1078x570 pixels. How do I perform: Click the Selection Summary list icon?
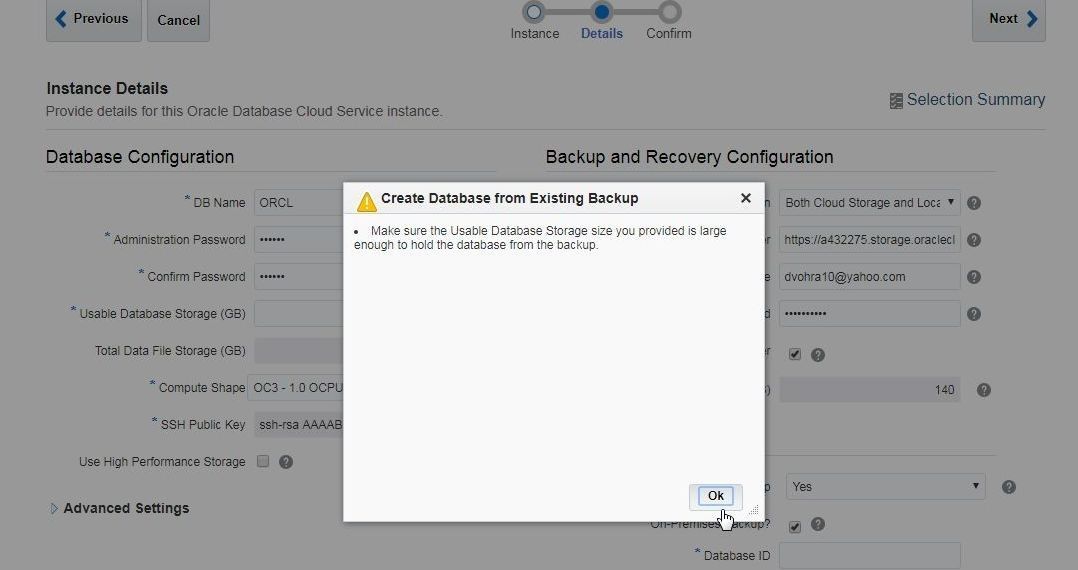coord(896,101)
